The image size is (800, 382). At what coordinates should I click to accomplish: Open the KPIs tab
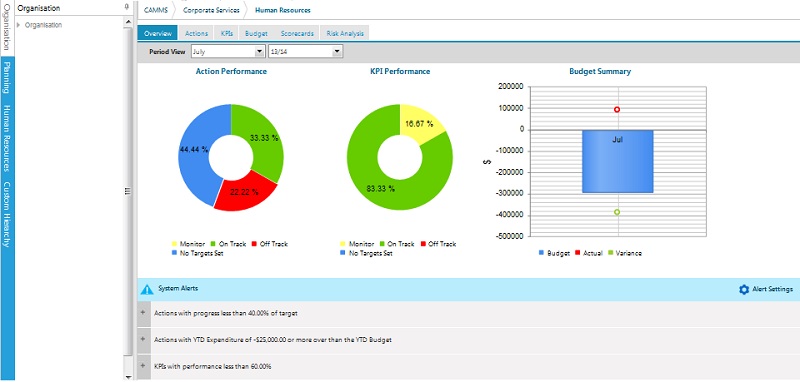tap(227, 33)
